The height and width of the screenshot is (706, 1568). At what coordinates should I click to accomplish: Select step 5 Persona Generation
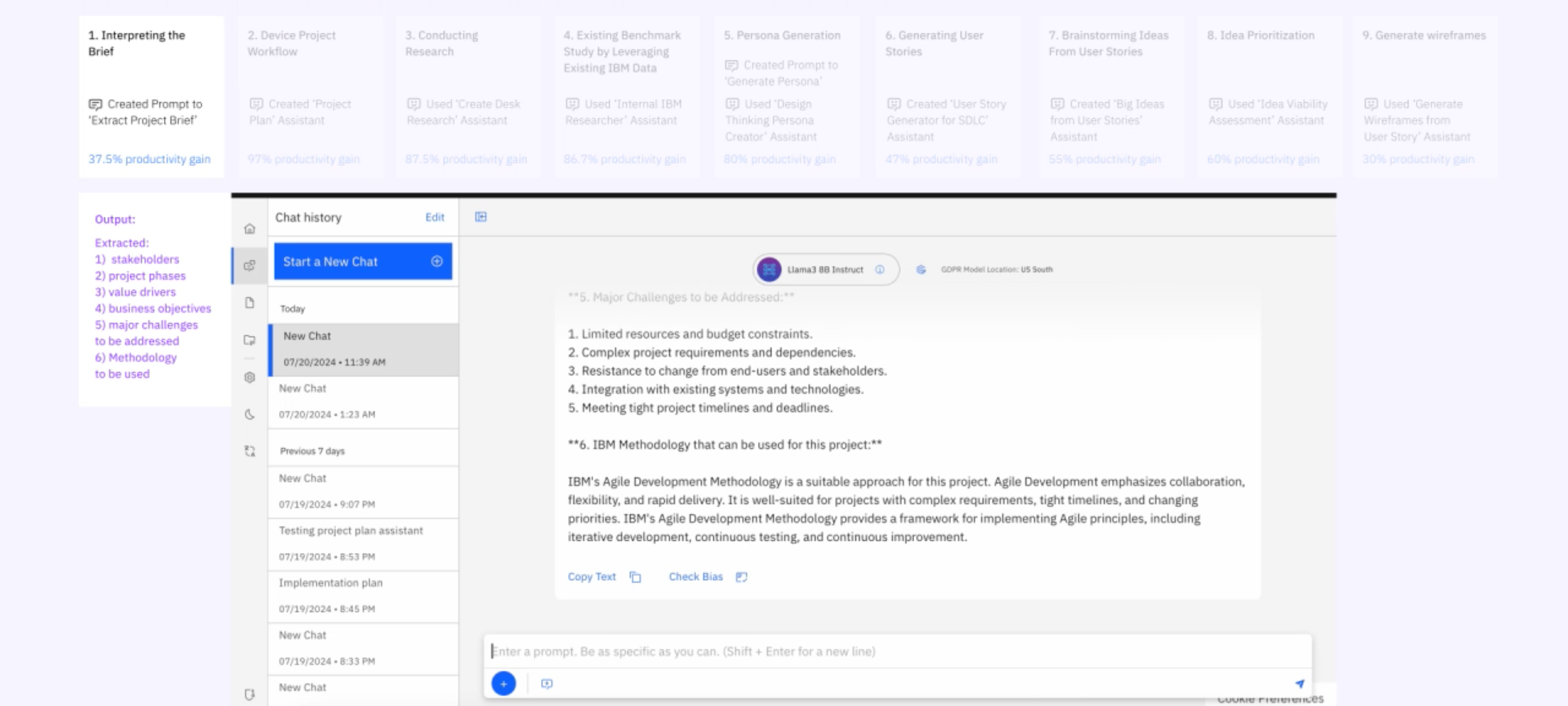click(x=786, y=97)
